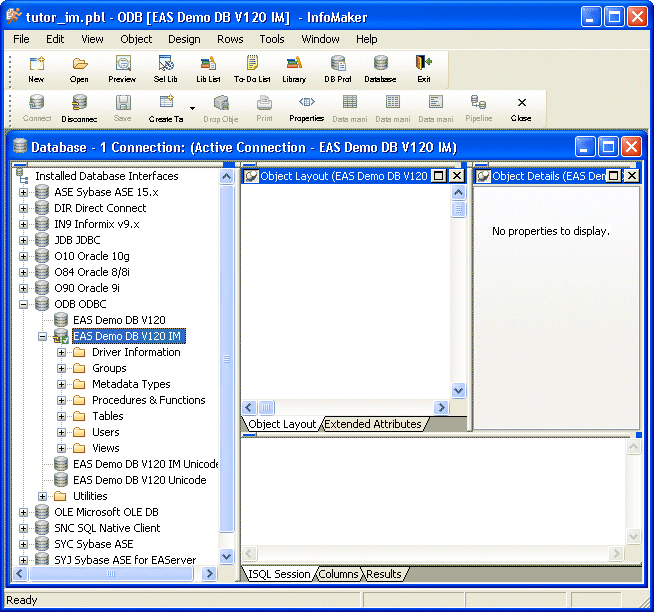Image resolution: width=654 pixels, height=612 pixels.
Task: Expand the ASE Sybase ASE 15.x node
Action: [x=23, y=192]
